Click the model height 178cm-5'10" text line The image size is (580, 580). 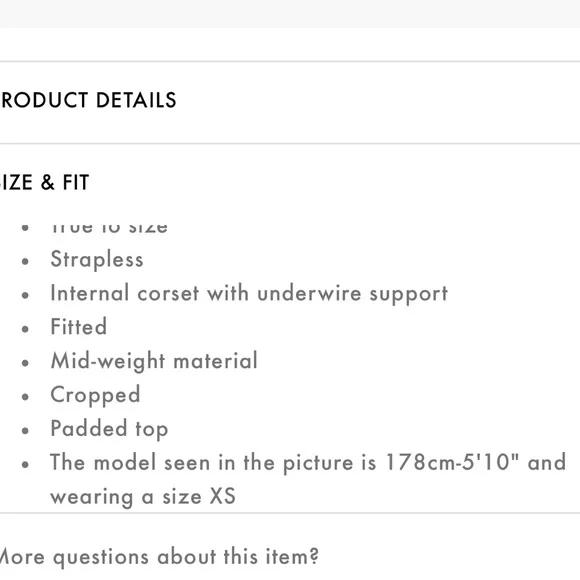308,462
